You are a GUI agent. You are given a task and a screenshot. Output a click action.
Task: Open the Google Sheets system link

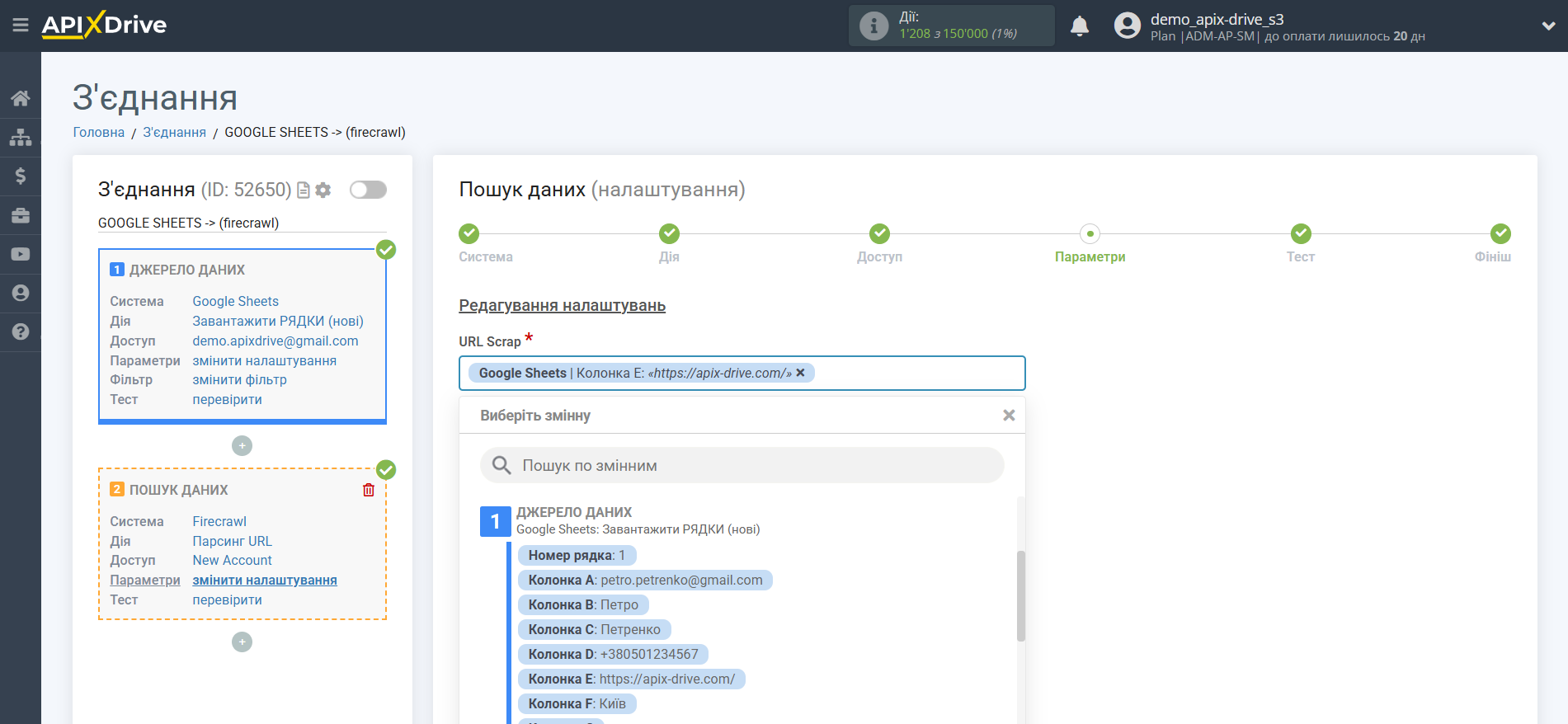(235, 302)
